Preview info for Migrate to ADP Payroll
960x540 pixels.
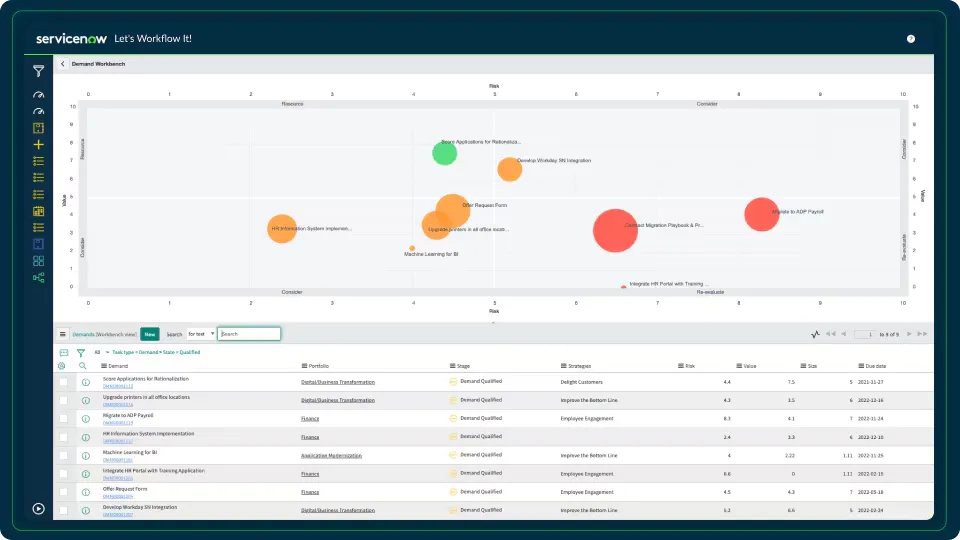[x=86, y=419]
